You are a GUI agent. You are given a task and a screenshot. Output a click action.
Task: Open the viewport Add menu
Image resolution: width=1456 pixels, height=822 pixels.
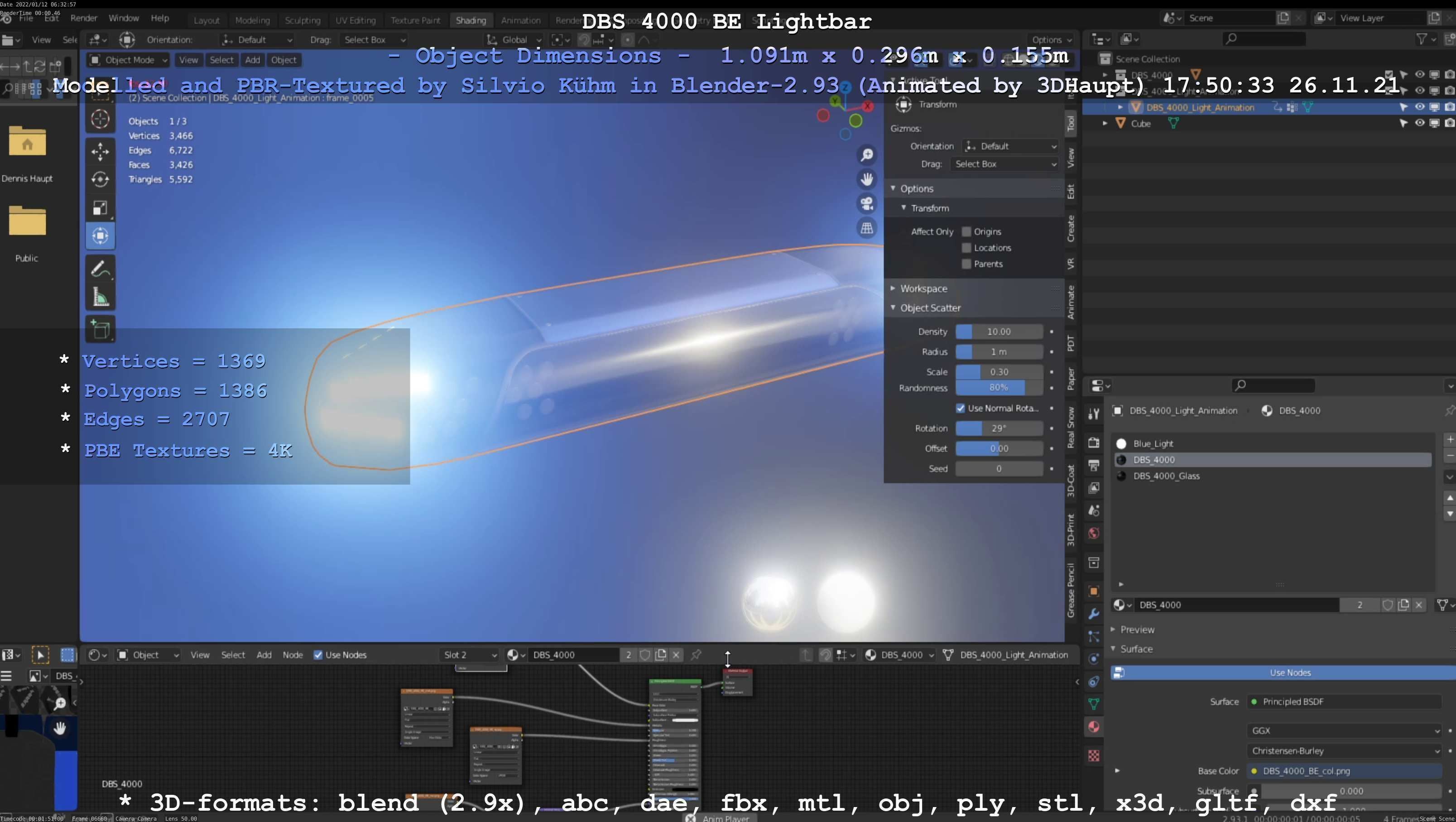252,60
